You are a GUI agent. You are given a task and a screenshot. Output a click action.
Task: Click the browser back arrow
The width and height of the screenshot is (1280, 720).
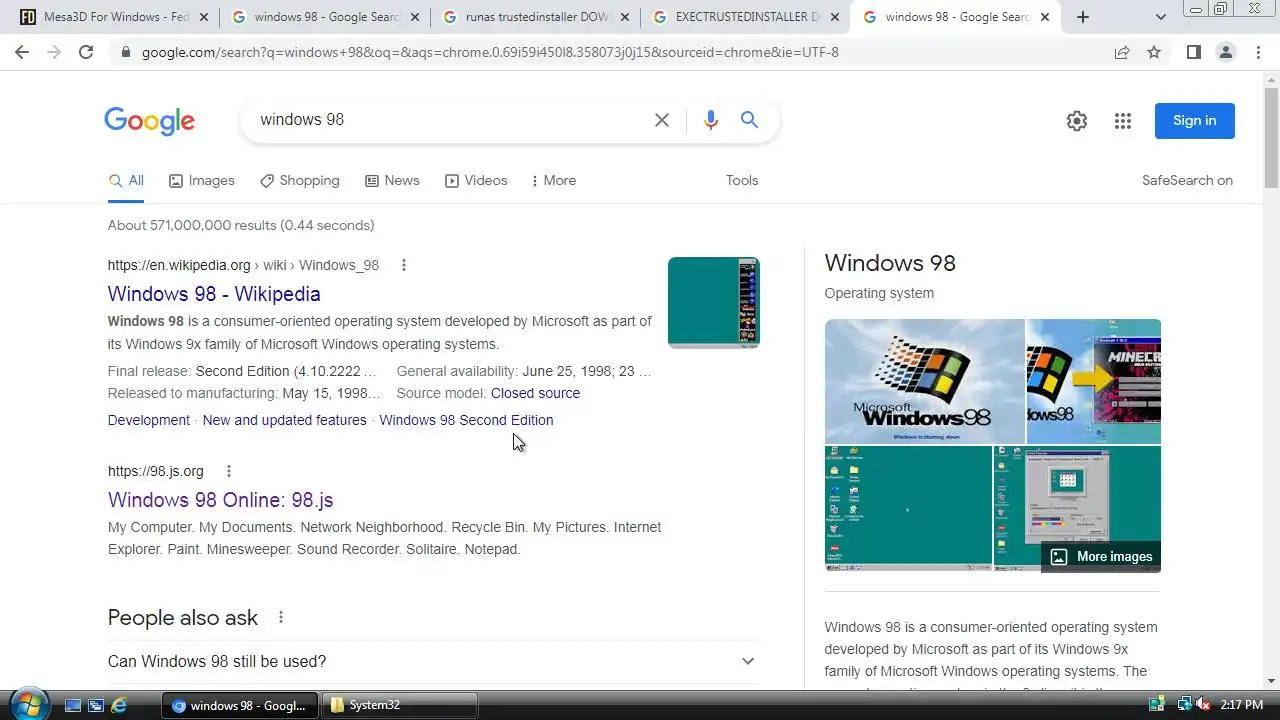[22, 52]
